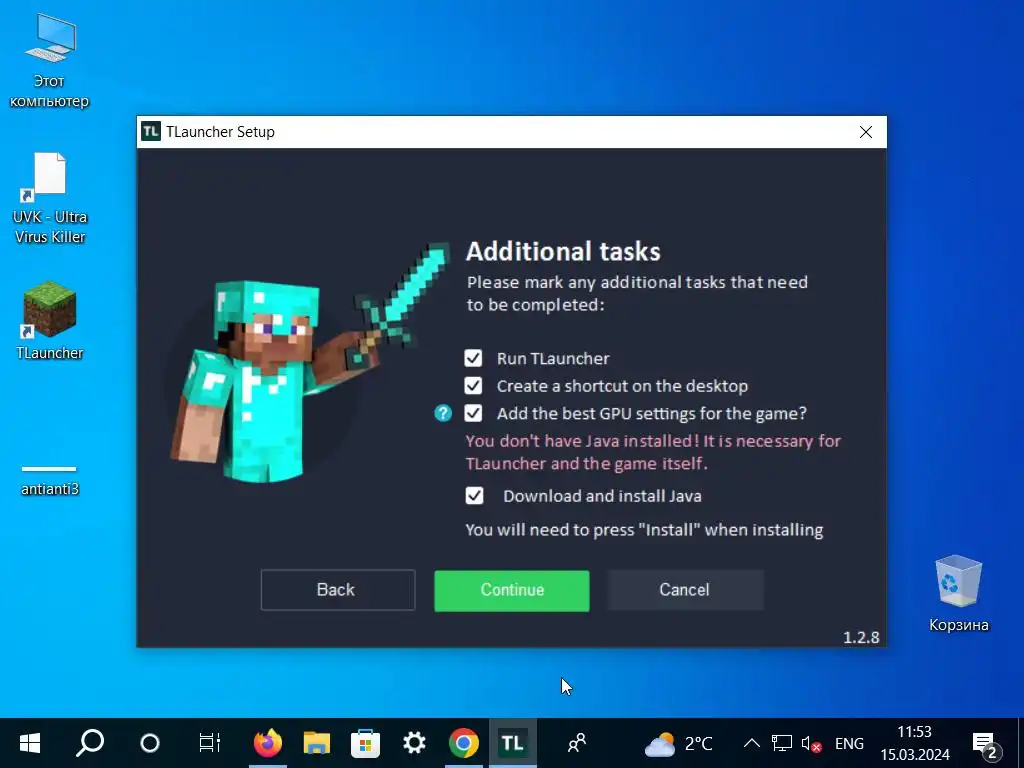Switch to the TL installer taskbar button
The height and width of the screenshot is (768, 1024).
click(x=513, y=743)
